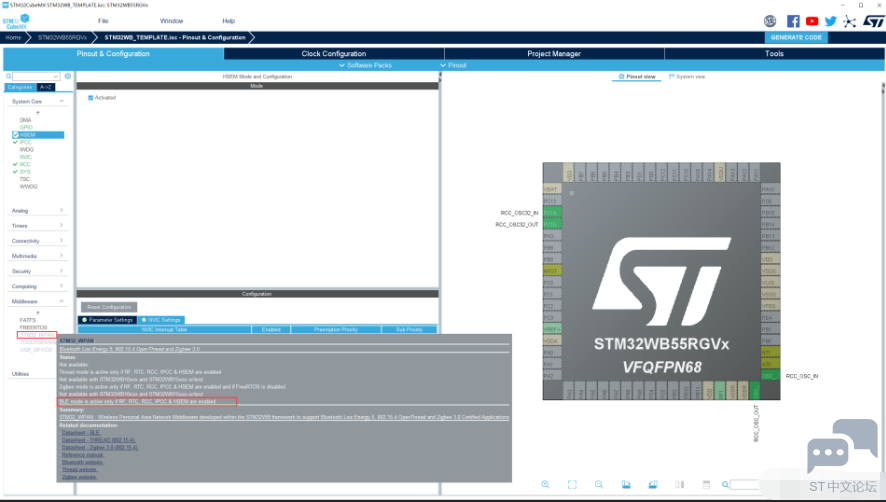
Task: Click the pin search input field
Action: pos(745,484)
